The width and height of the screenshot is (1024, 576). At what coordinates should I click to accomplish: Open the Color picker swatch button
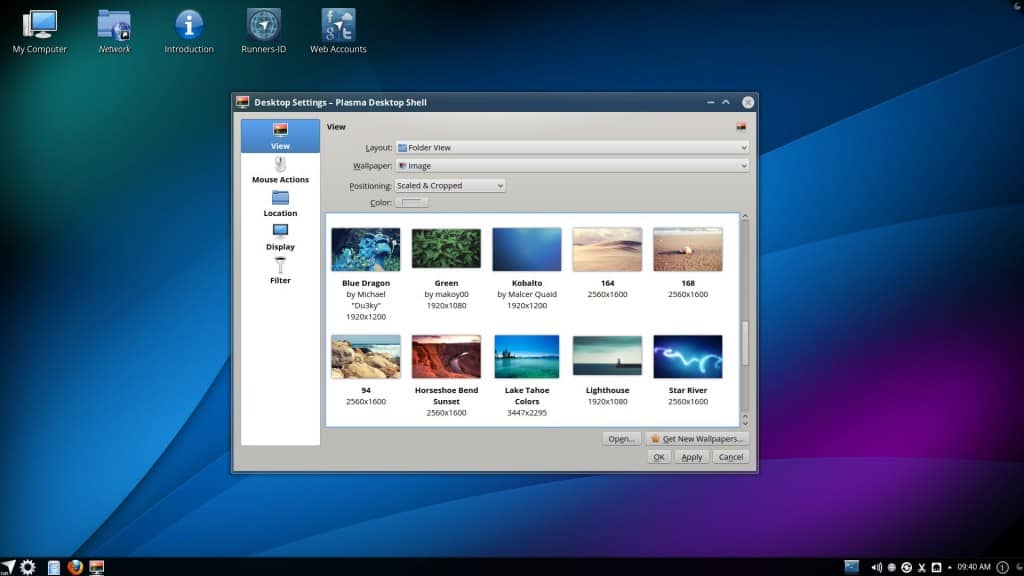[412, 203]
